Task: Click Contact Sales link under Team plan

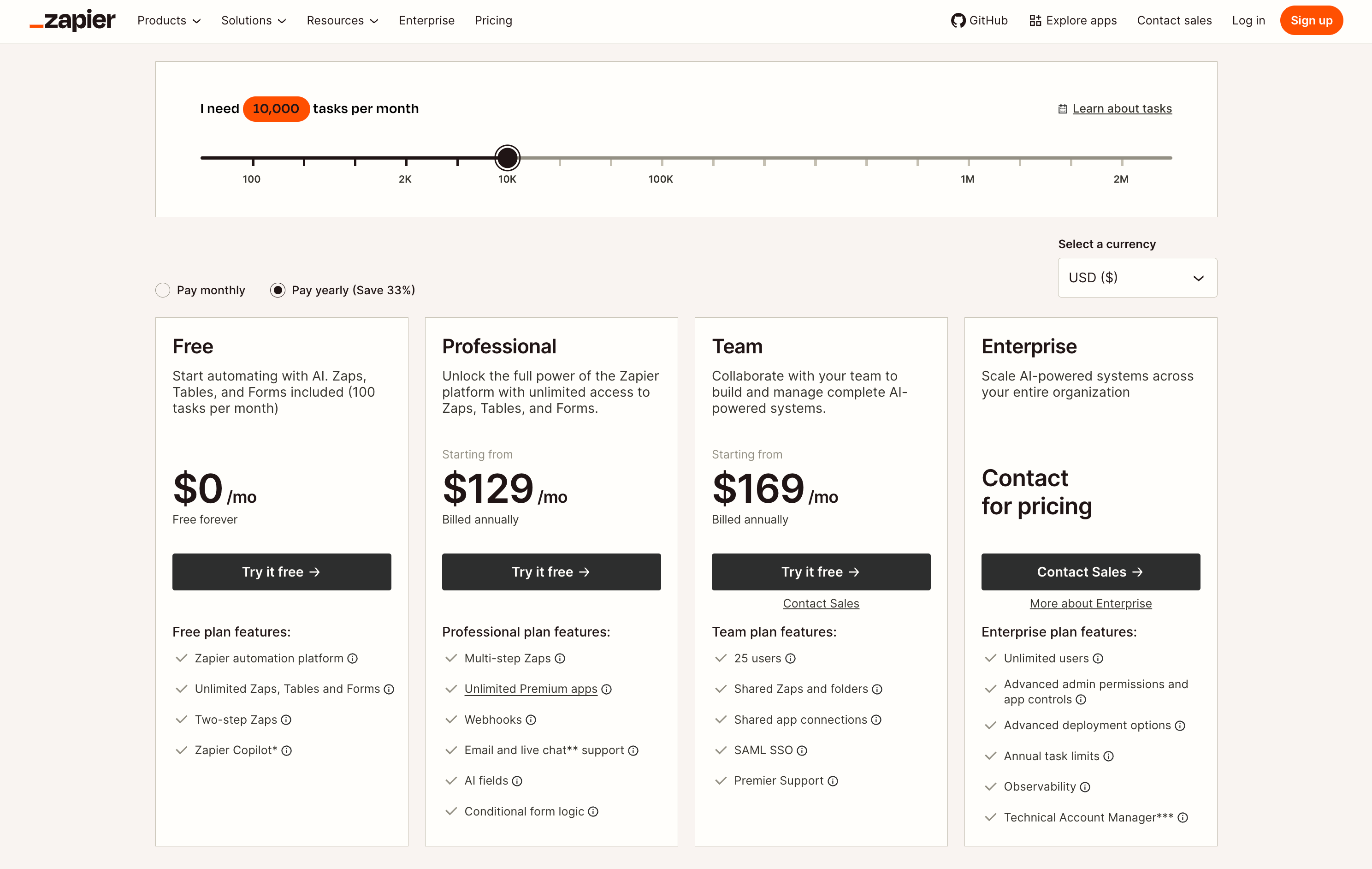Action: coord(821,604)
